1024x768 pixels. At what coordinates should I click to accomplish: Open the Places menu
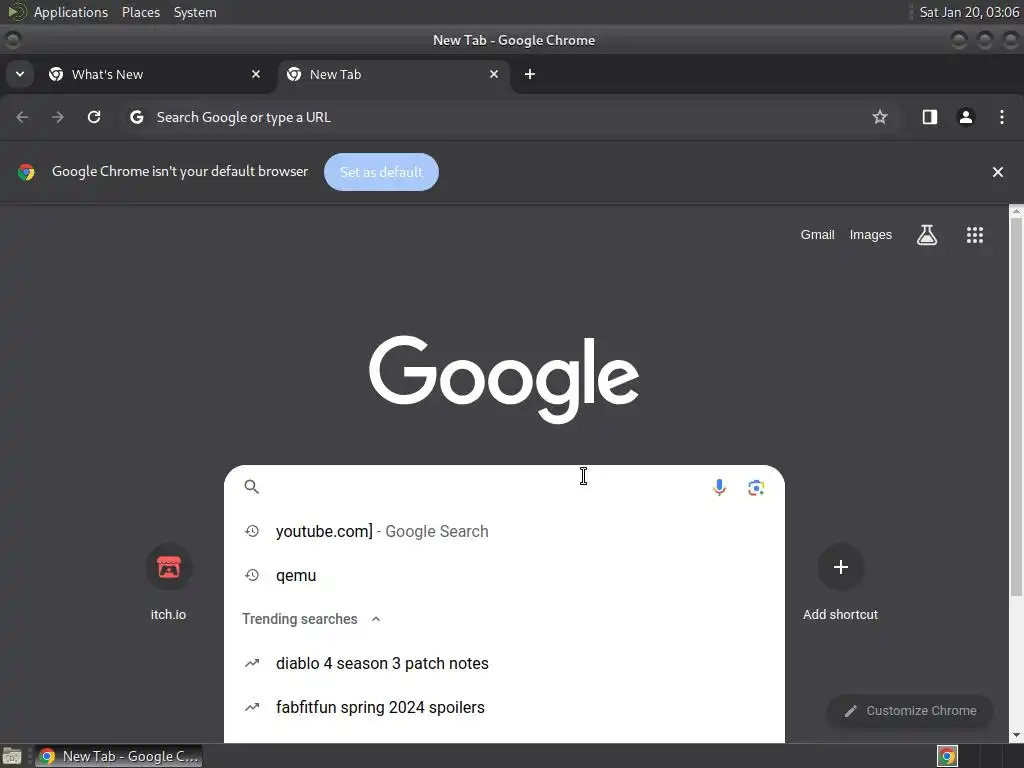tap(140, 12)
